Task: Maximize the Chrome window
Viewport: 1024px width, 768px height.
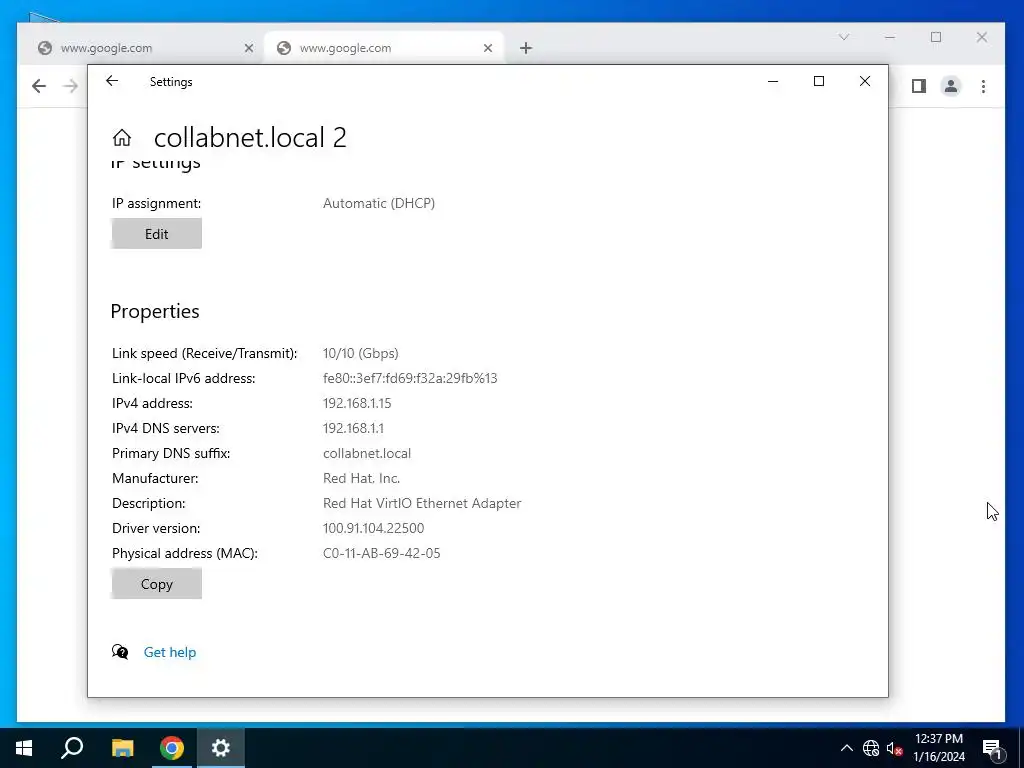Action: (936, 37)
